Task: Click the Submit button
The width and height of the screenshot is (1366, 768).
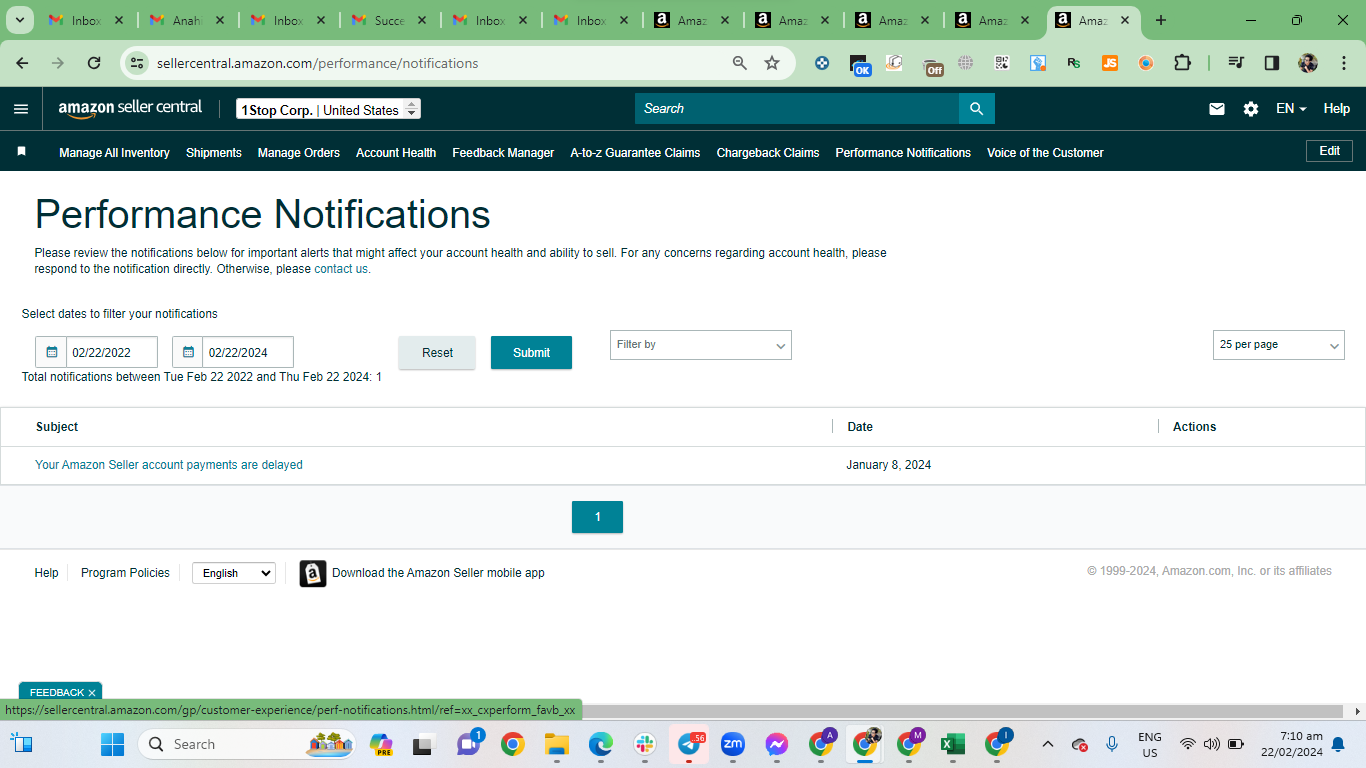Action: pyautogui.click(x=531, y=352)
